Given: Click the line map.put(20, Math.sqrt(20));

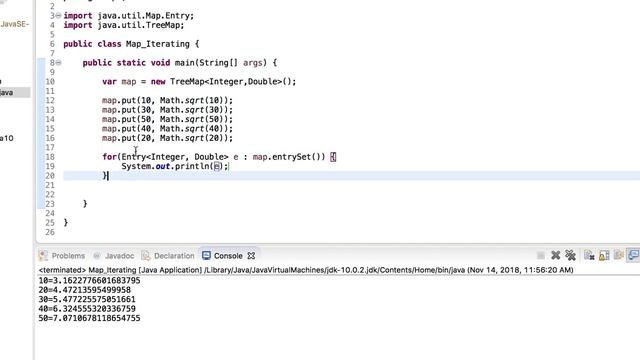Looking at the screenshot, I should (167, 138).
